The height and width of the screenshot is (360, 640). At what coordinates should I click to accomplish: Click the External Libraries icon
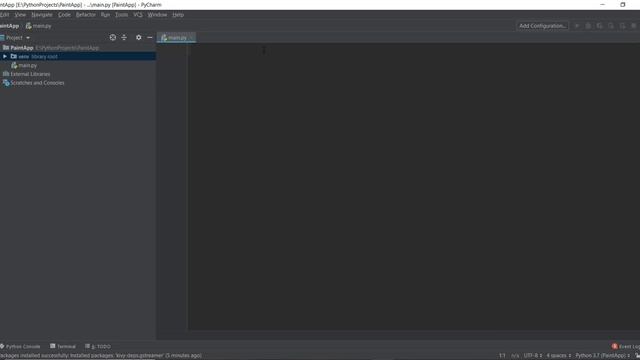(x=6, y=74)
